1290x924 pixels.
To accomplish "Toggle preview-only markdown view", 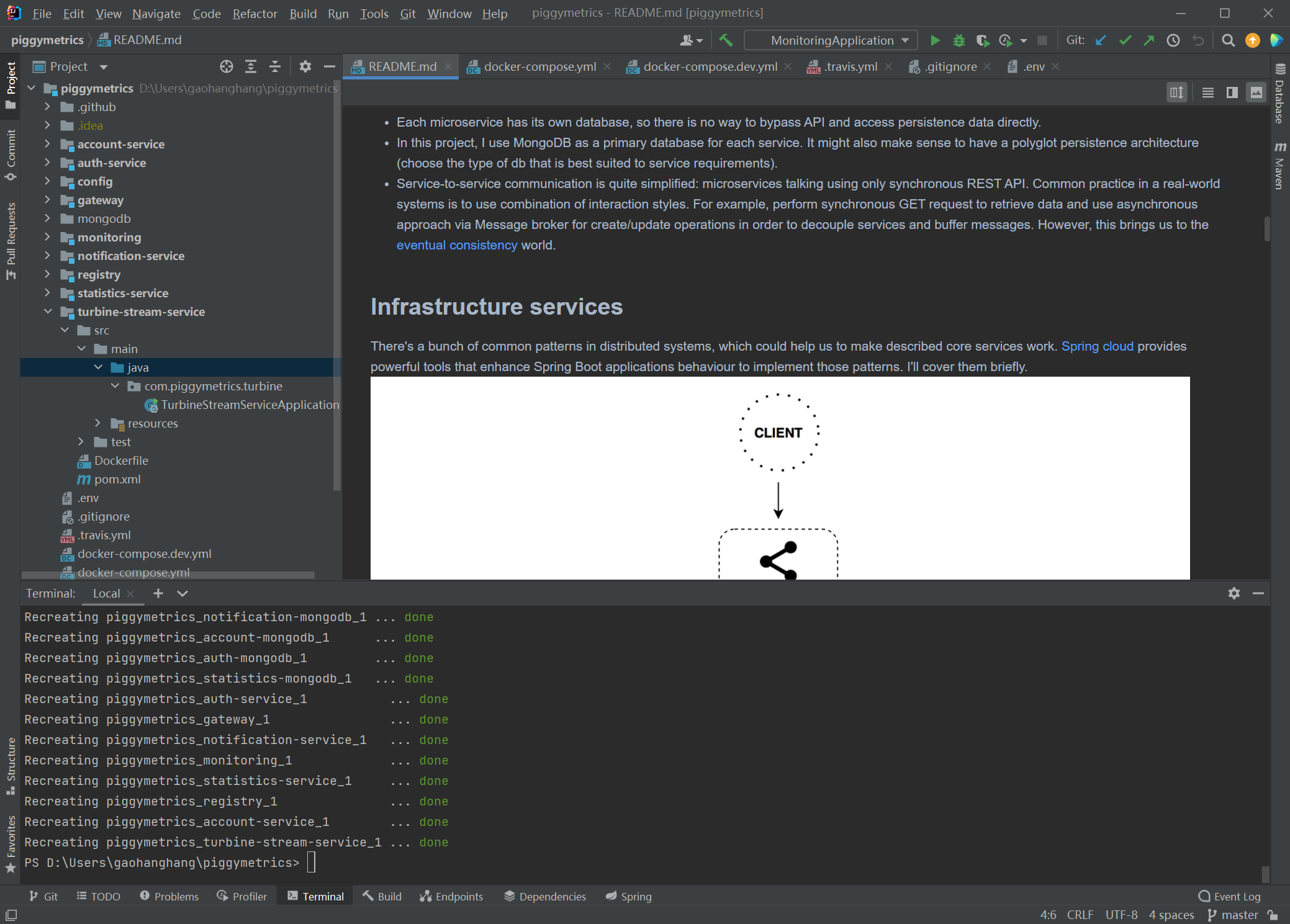I will click(x=1256, y=92).
